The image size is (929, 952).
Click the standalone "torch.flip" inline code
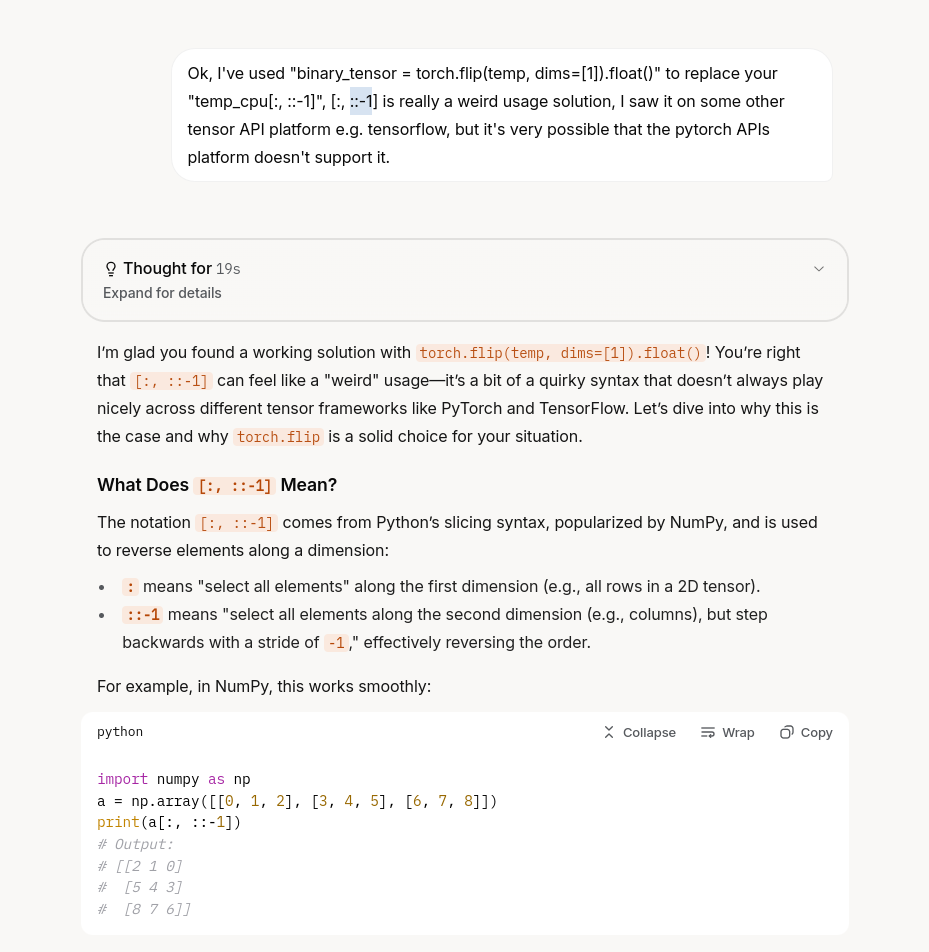click(278, 437)
